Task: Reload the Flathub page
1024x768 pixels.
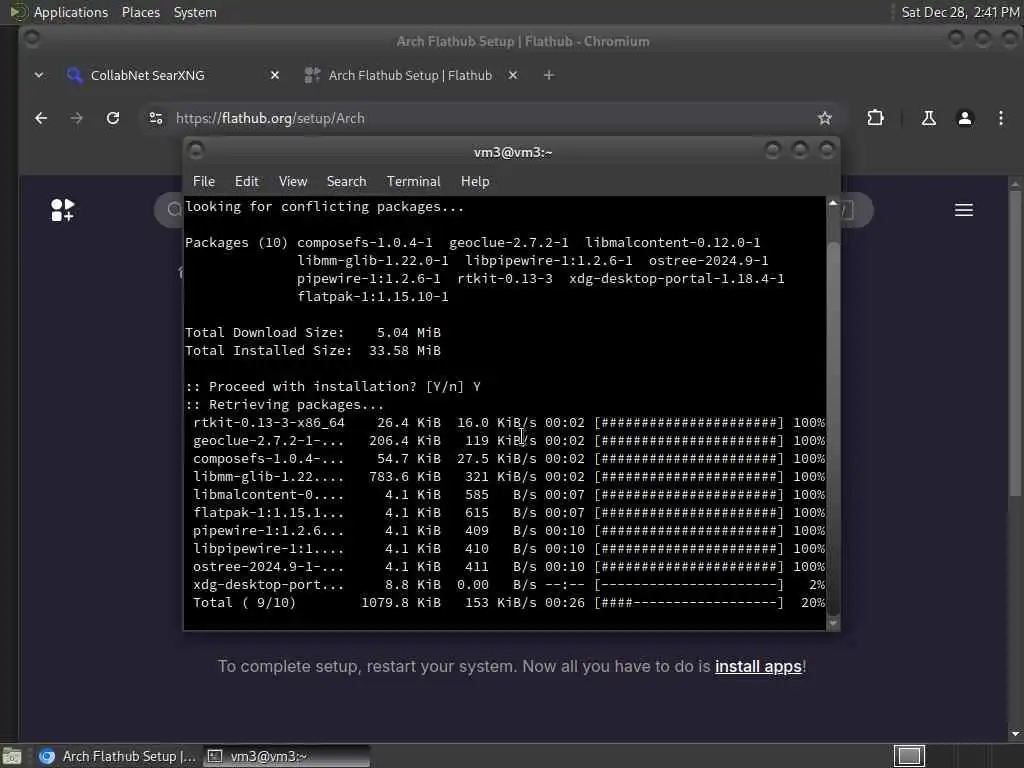Action: coord(113,118)
